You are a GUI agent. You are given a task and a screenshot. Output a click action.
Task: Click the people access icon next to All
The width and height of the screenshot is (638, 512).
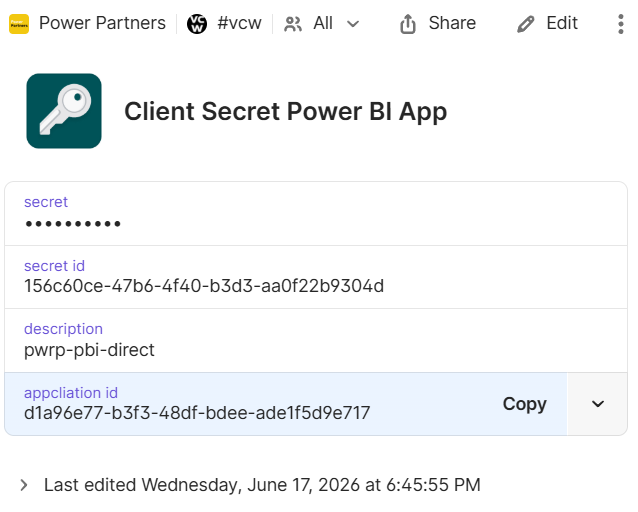click(x=293, y=24)
